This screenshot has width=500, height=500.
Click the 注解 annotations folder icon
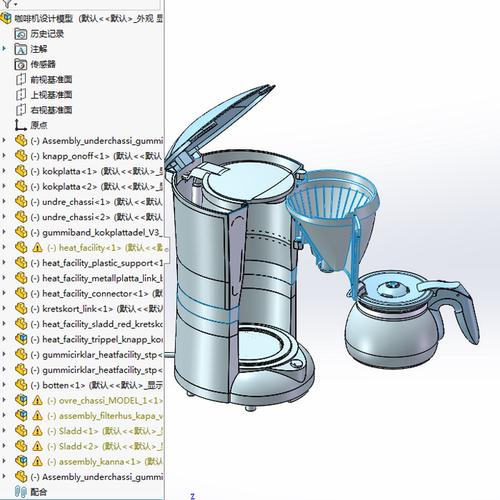coord(21,49)
